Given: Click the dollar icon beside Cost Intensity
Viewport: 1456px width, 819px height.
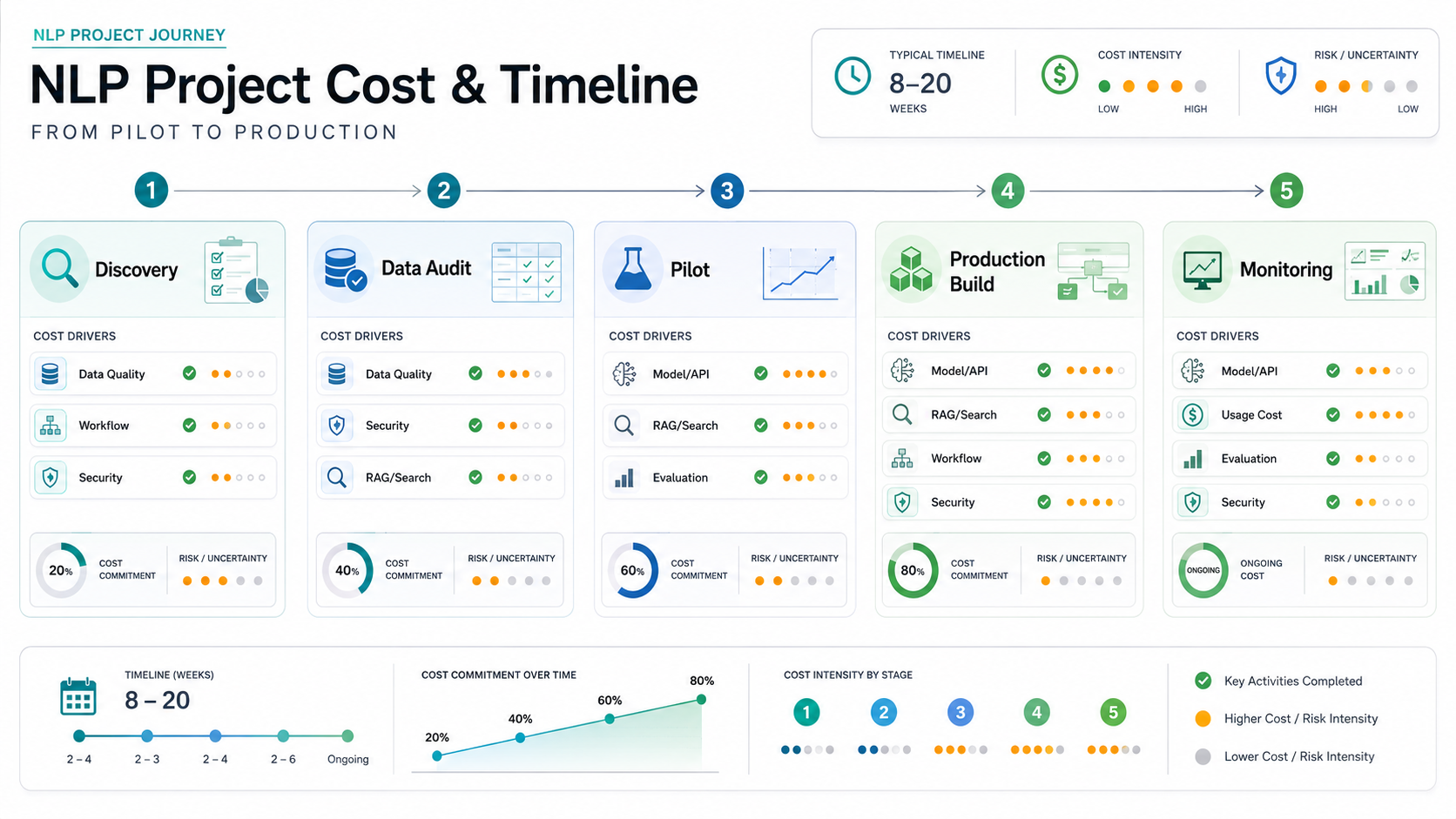Looking at the screenshot, I should tap(1060, 75).
